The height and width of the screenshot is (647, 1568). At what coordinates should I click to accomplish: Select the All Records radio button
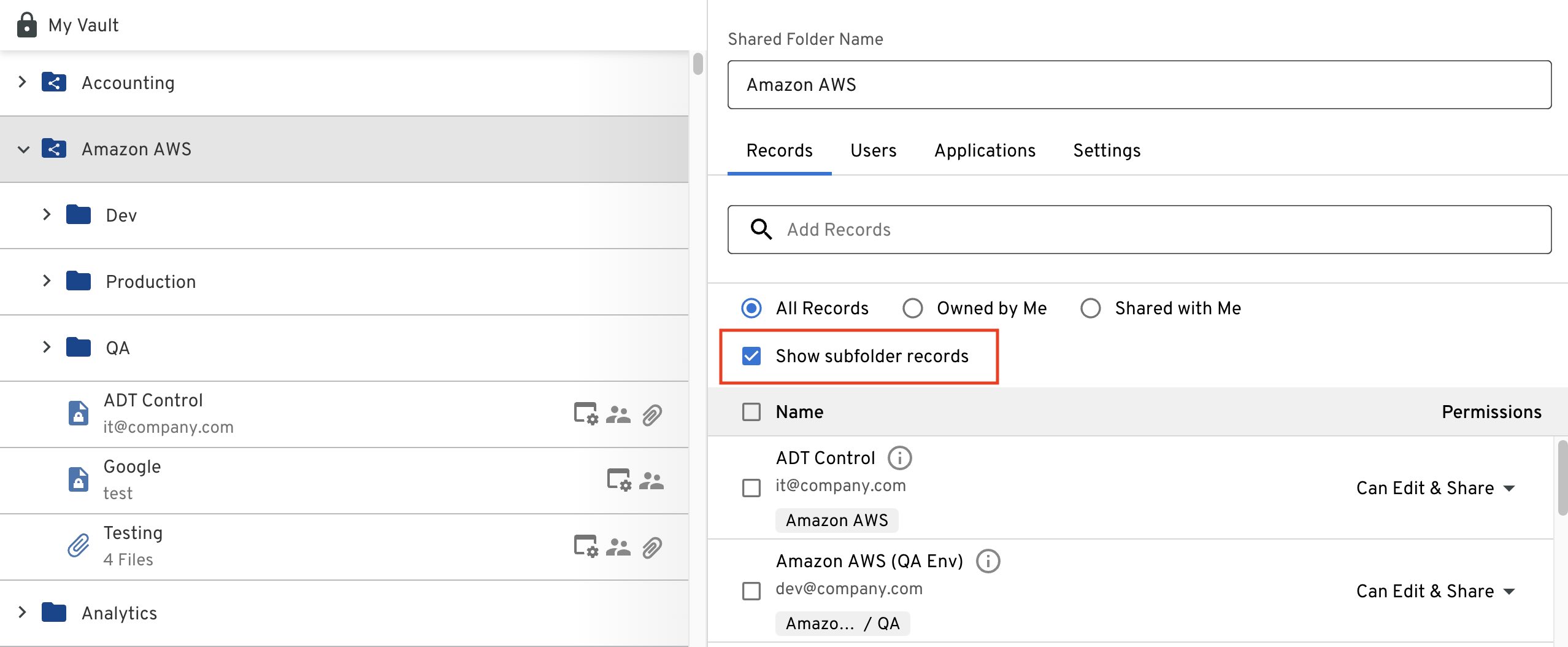pos(751,308)
